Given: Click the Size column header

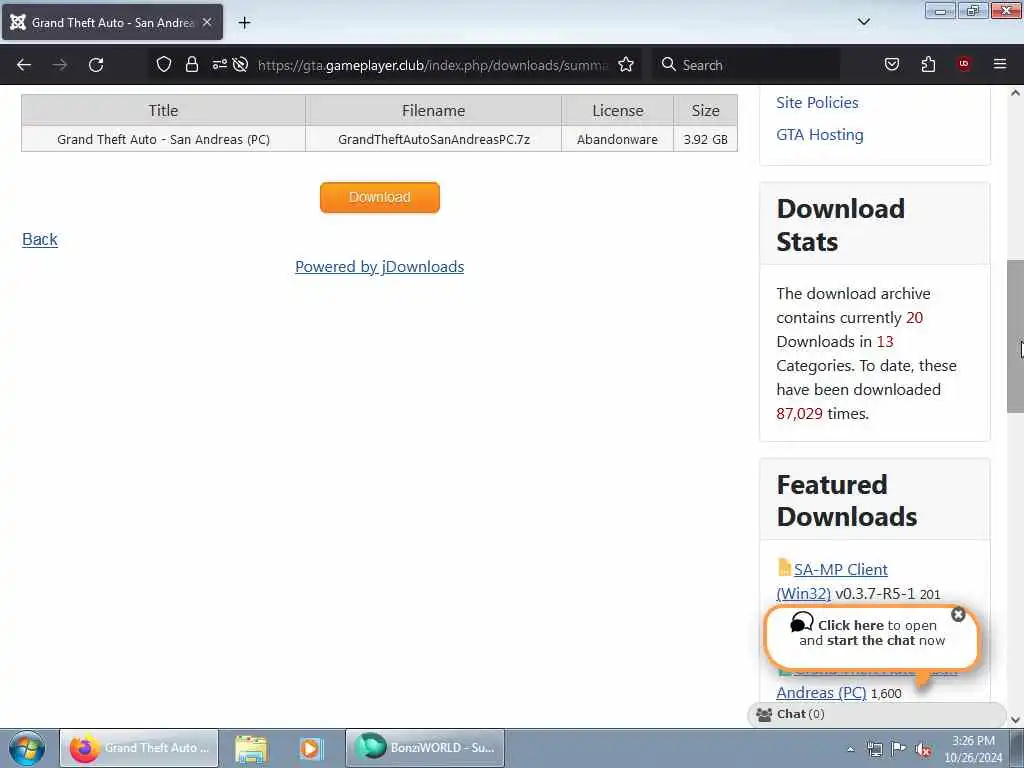Looking at the screenshot, I should point(705,110).
